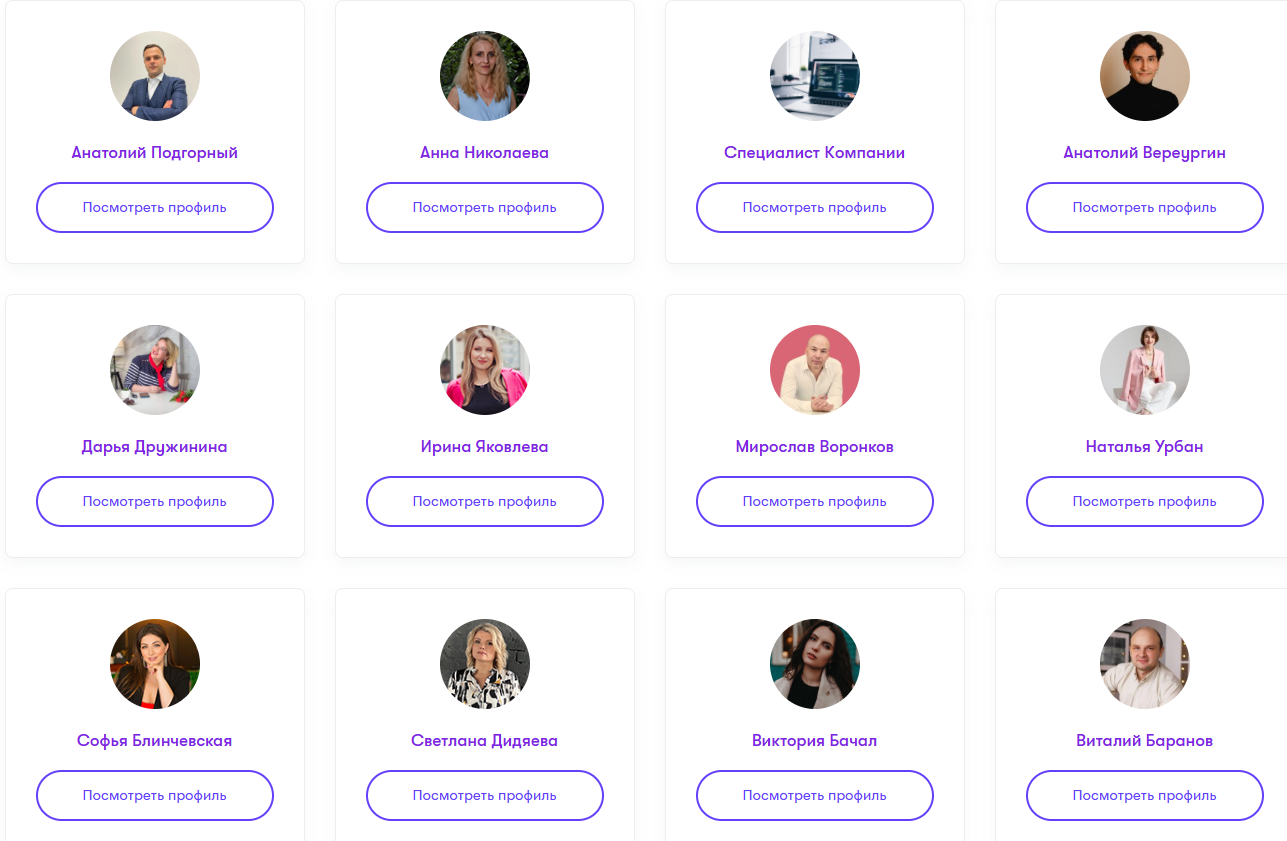Click Светлана Дидяева's avatar photo

click(485, 664)
